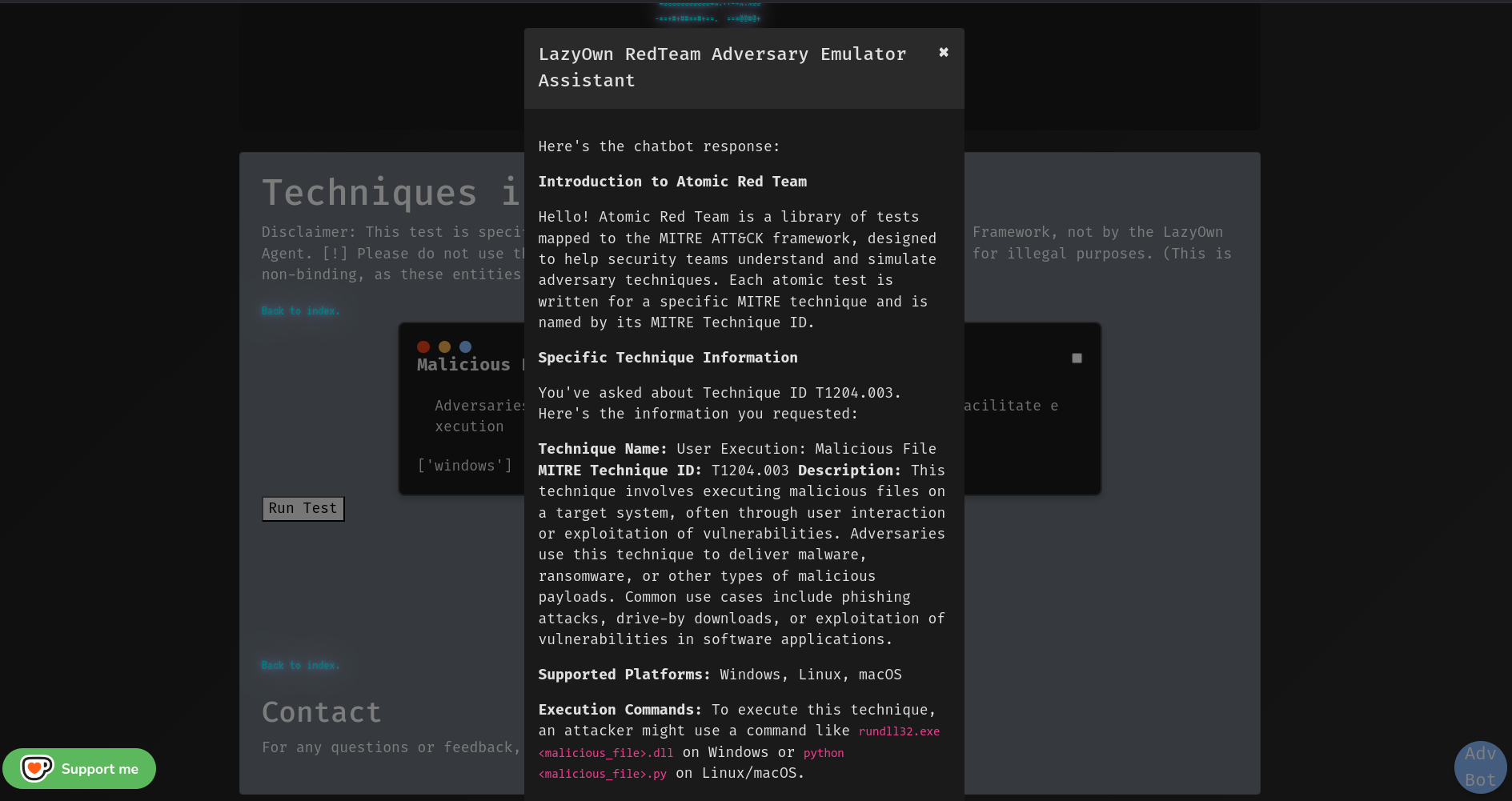Click the malicious_file.dll highlighted code text
This screenshot has width=1512, height=801.
coord(605,752)
